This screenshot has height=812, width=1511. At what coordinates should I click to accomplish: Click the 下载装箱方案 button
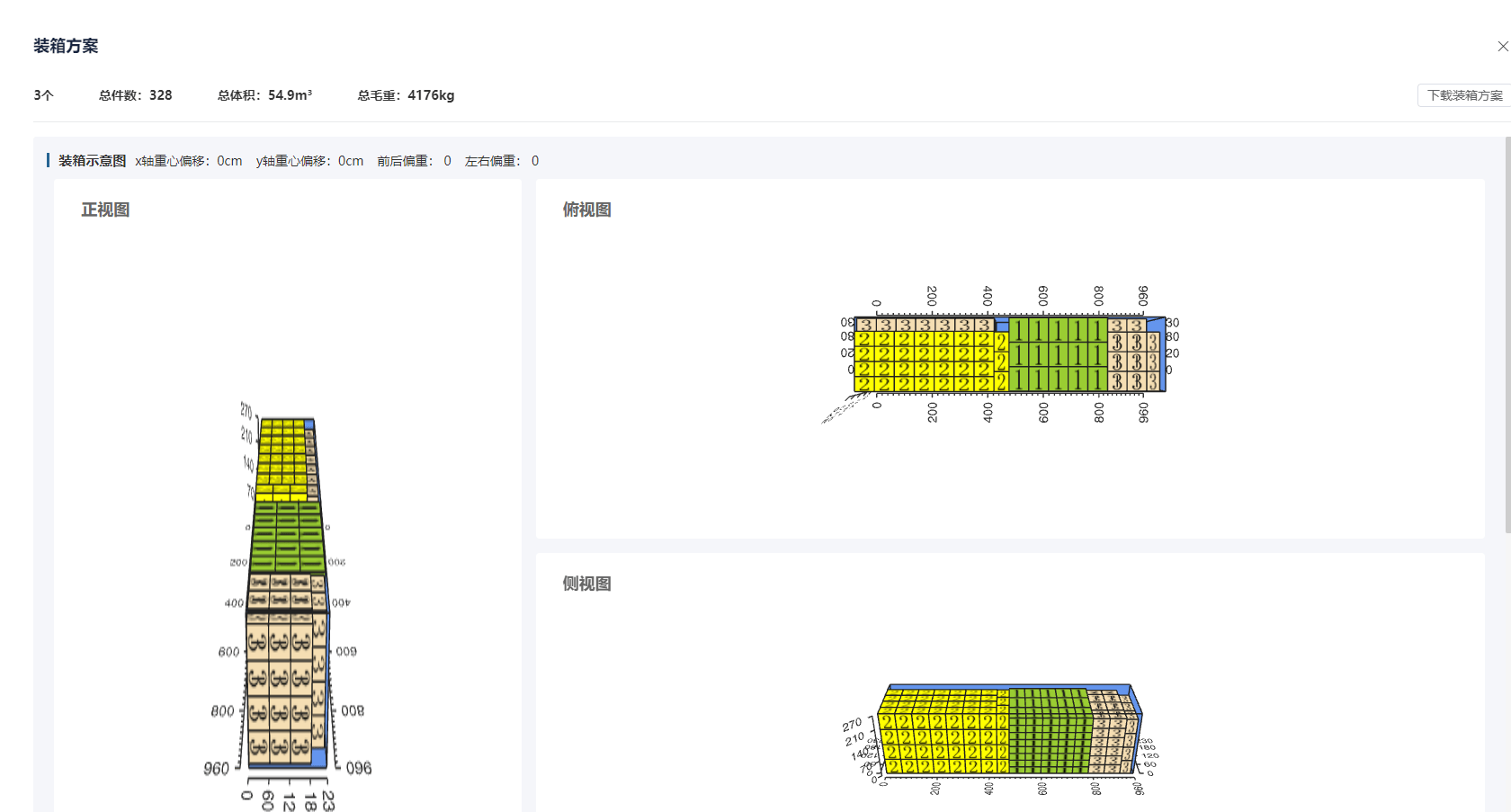pyautogui.click(x=1464, y=95)
